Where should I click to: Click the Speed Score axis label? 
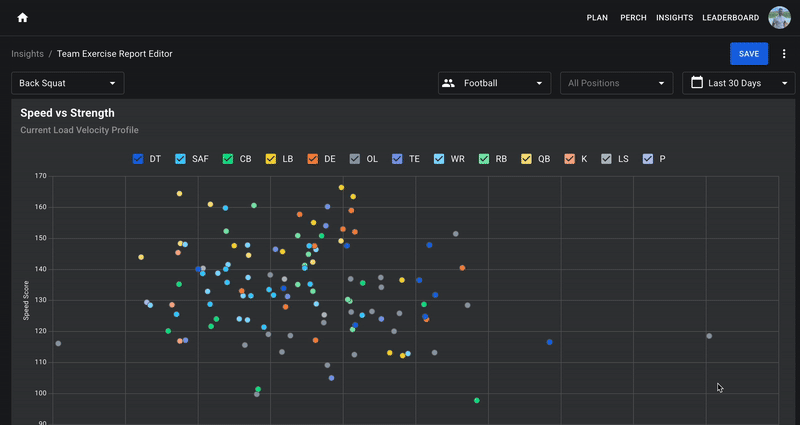(x=26, y=301)
